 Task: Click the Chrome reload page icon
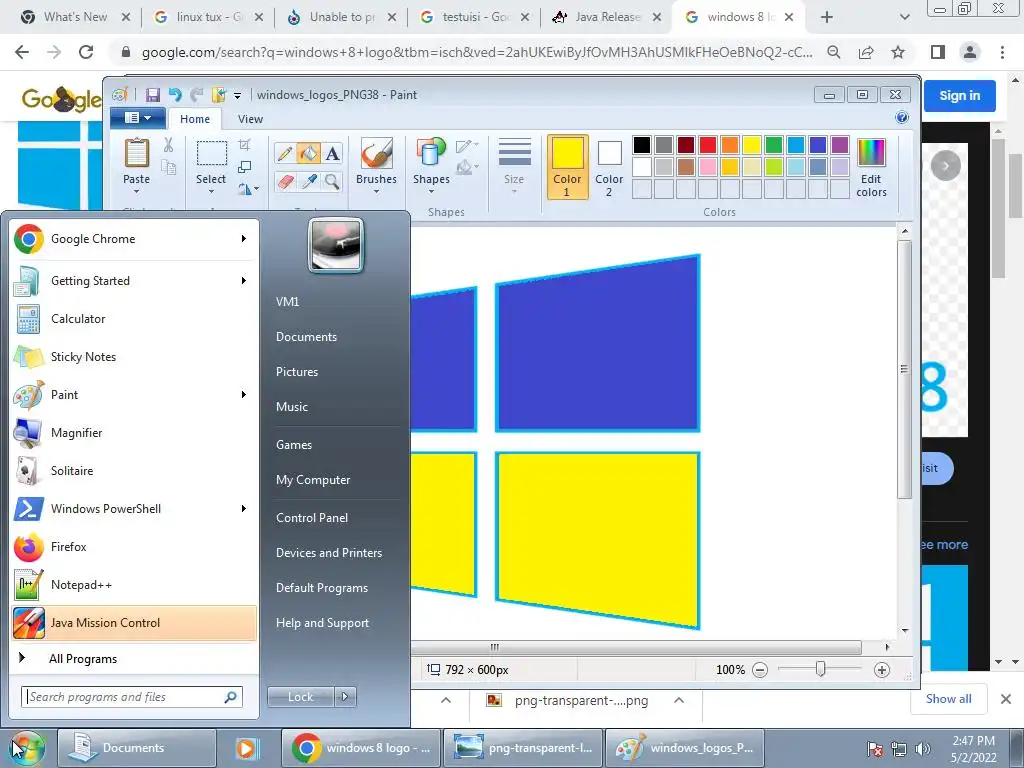pos(86,52)
